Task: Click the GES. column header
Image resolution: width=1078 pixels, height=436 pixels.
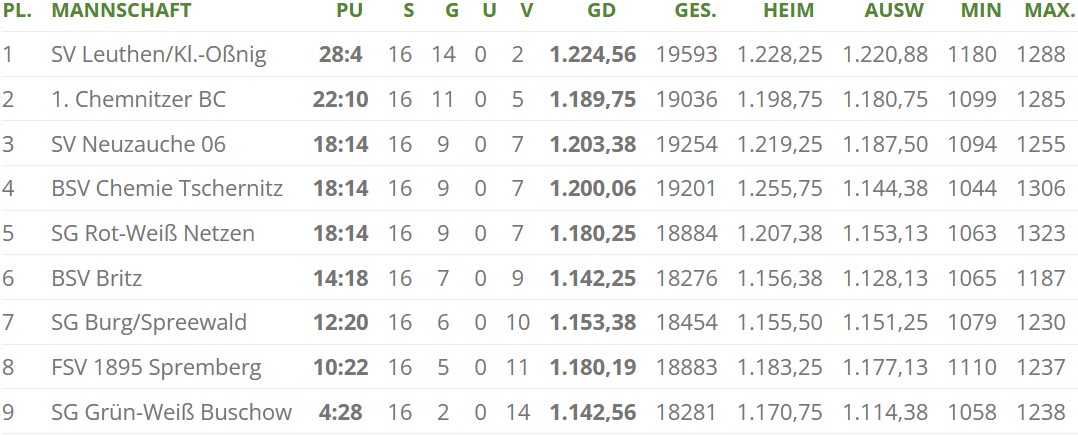Action: (695, 10)
